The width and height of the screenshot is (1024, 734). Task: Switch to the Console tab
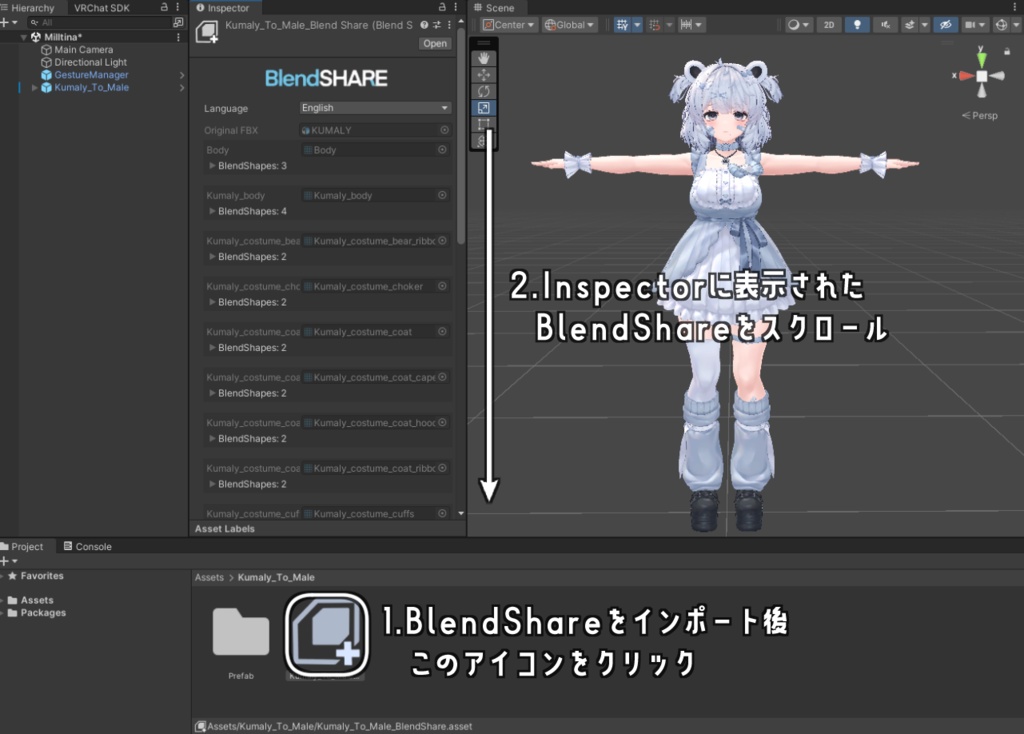(88, 547)
